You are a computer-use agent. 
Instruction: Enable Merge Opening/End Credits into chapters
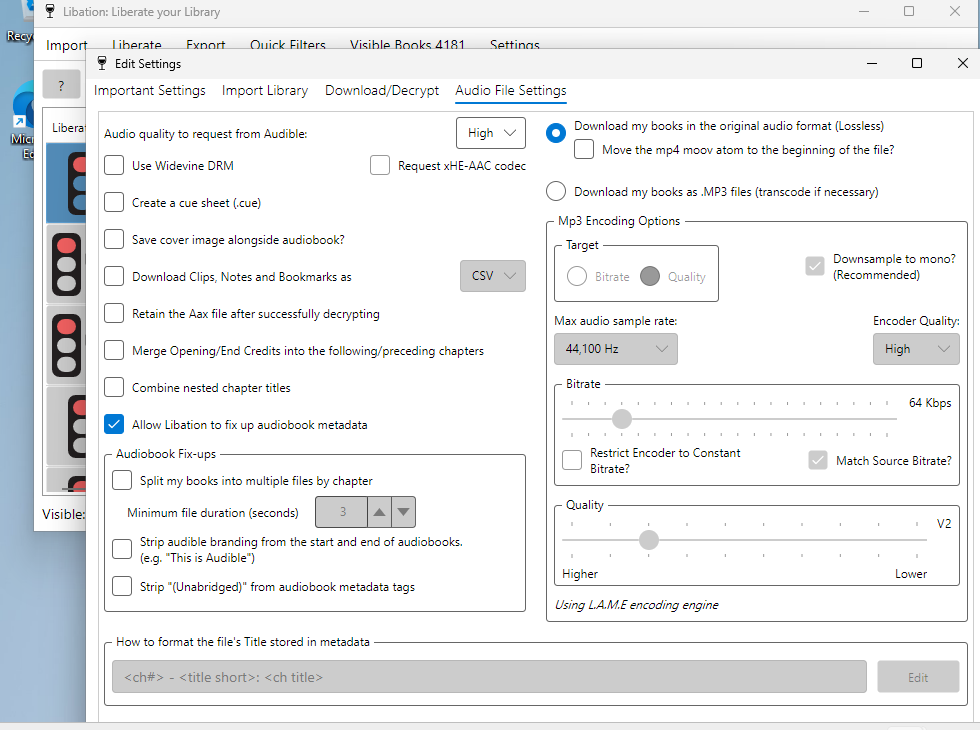coord(114,350)
